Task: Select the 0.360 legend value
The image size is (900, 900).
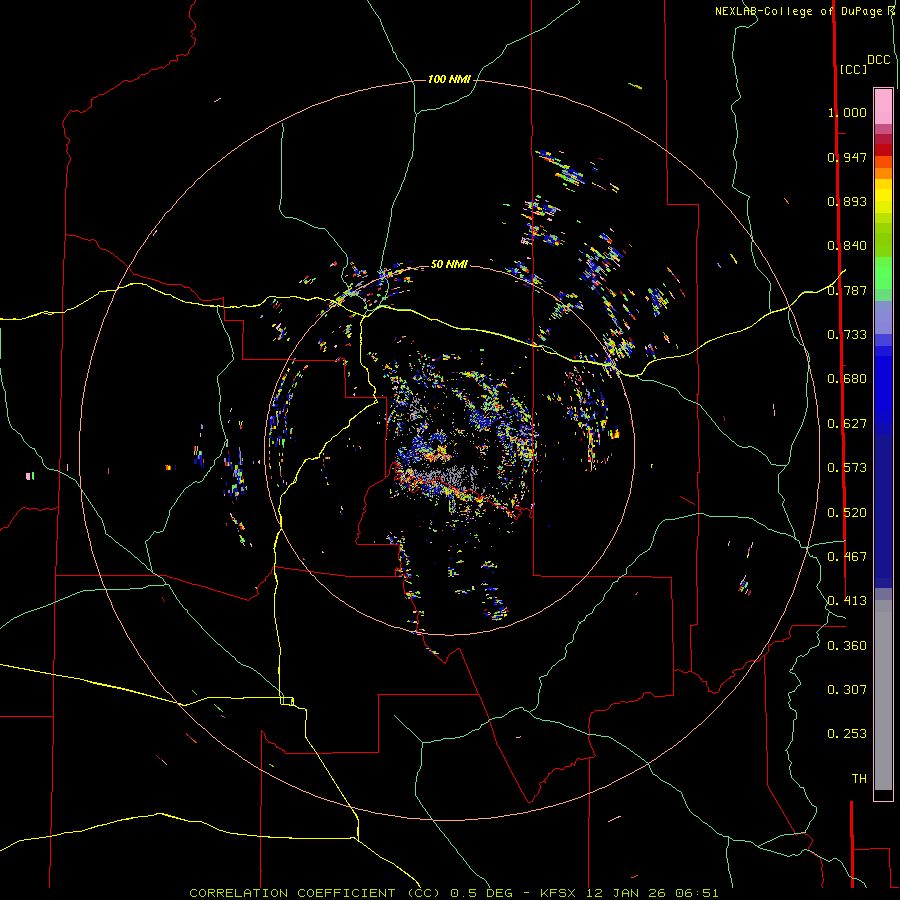Action: [x=847, y=646]
